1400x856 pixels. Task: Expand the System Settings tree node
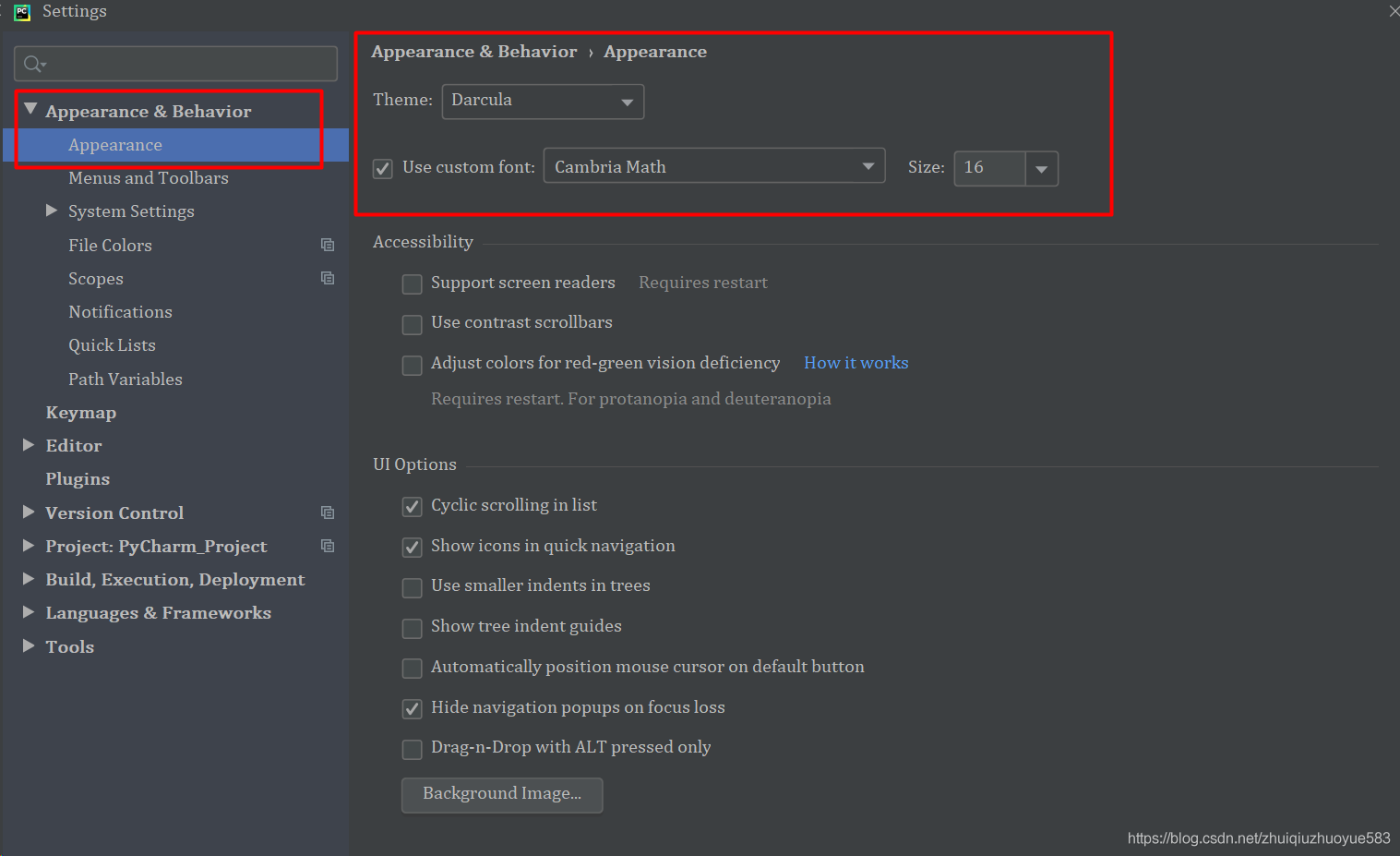coord(52,211)
